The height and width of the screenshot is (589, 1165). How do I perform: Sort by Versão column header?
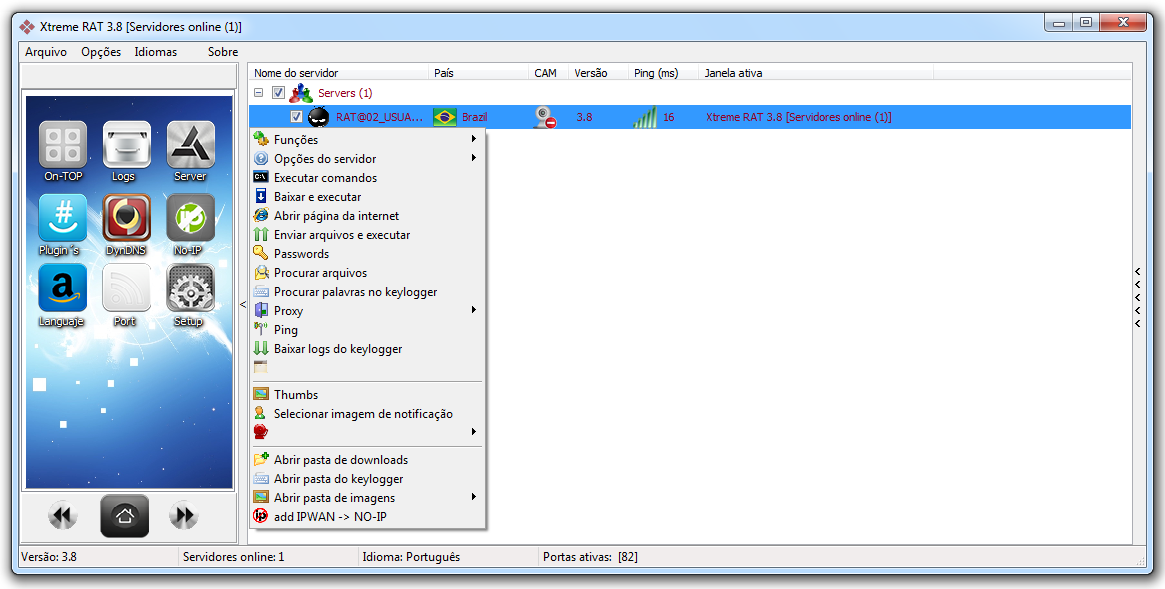click(599, 73)
